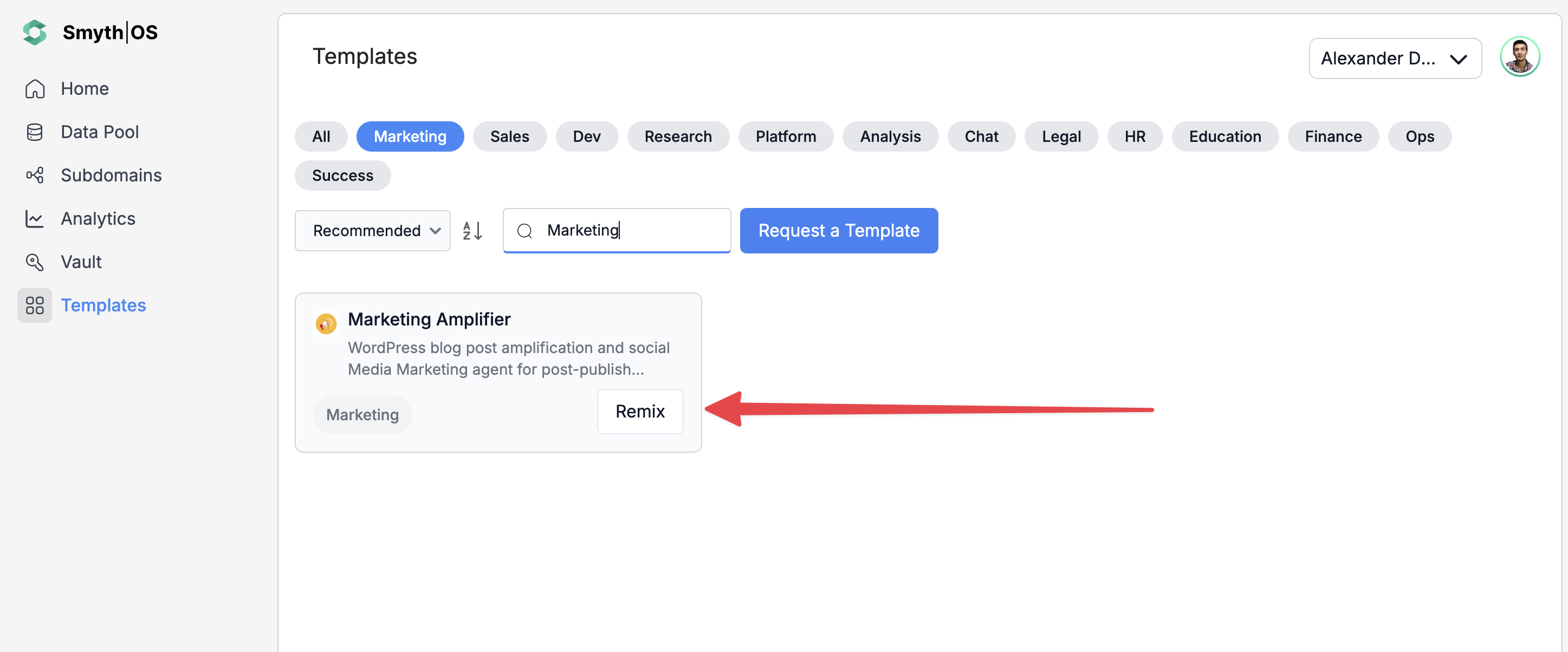
Task: Open Analytics via the chart icon
Action: tap(35, 219)
